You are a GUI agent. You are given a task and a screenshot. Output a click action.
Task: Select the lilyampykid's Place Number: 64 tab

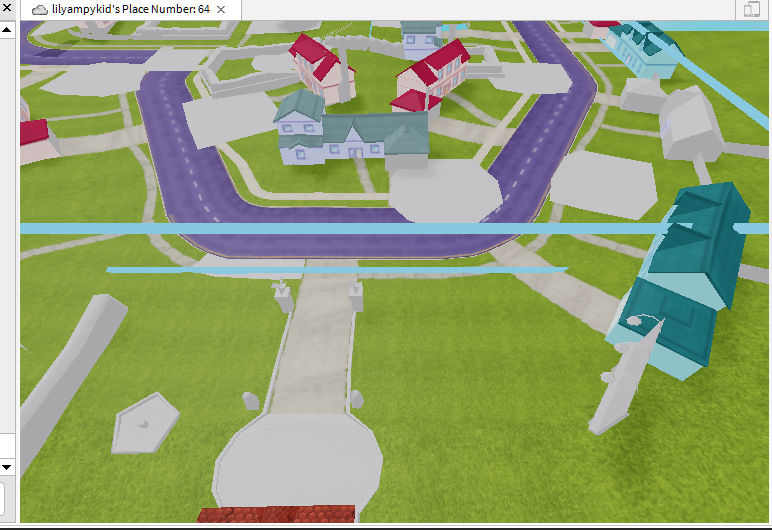click(x=130, y=9)
